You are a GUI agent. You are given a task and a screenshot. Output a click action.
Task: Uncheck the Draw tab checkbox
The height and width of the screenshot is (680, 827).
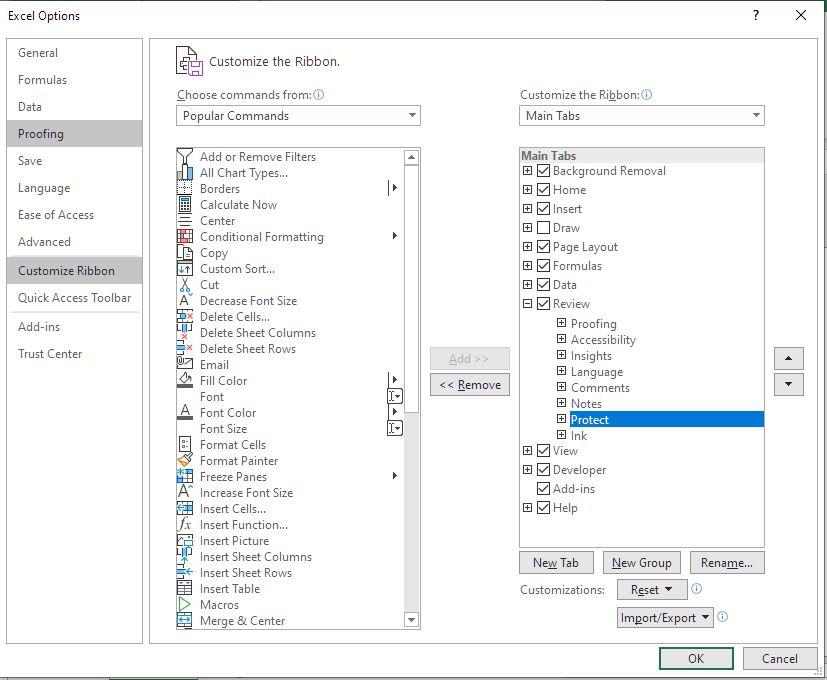click(x=542, y=227)
